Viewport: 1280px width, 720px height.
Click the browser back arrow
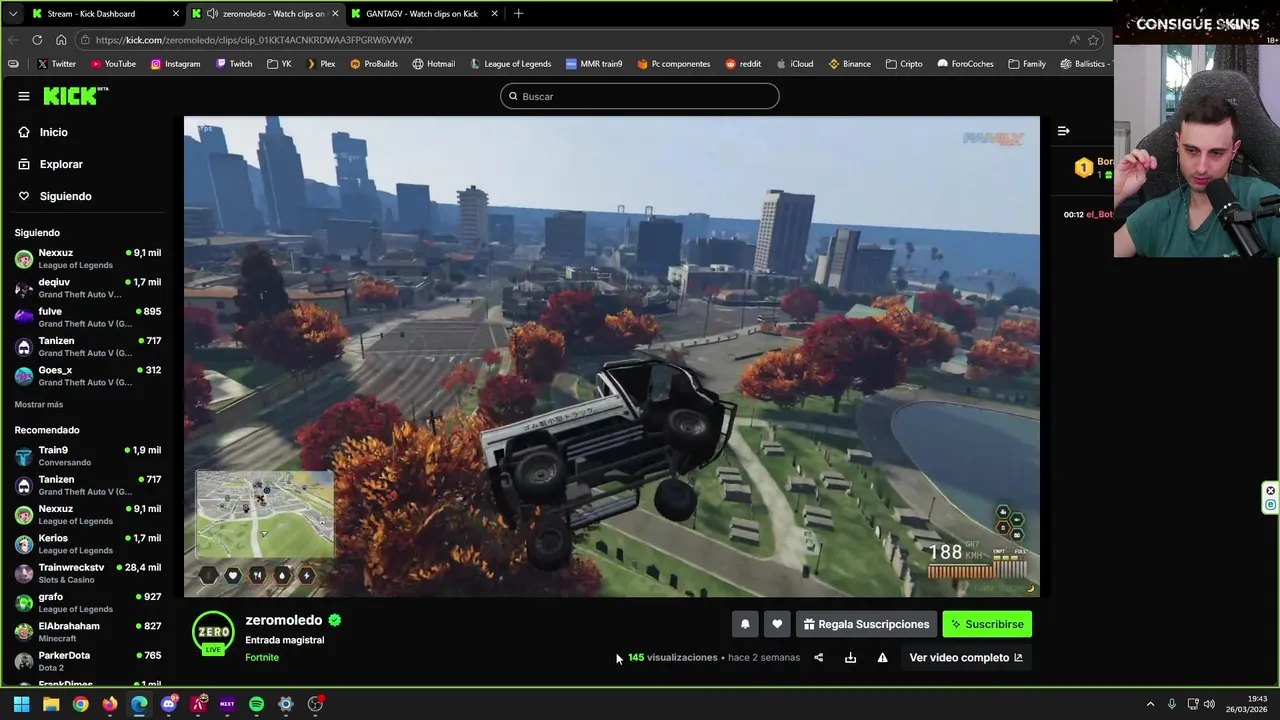click(13, 40)
